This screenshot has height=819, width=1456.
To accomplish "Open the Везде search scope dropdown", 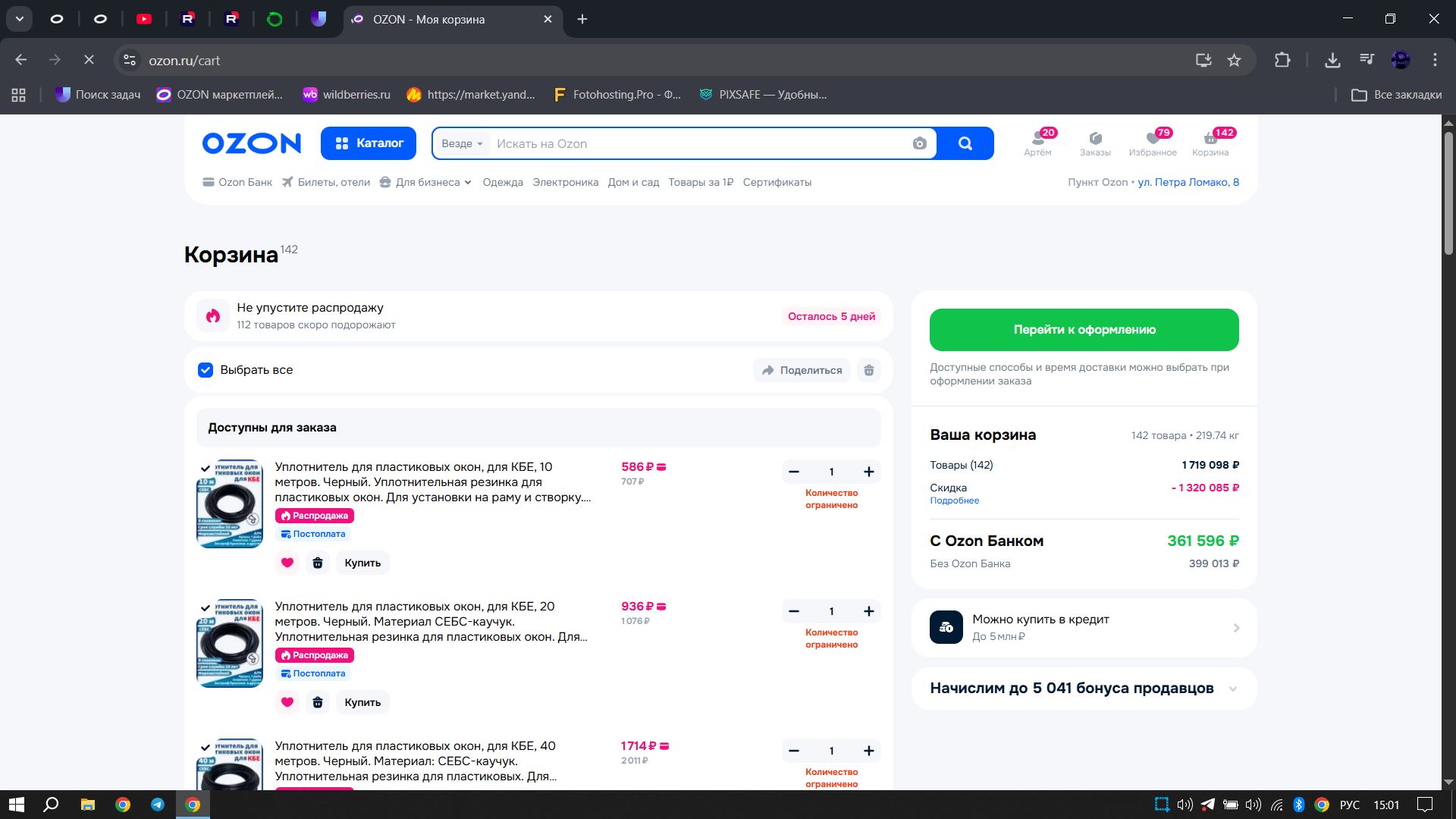I will point(462,143).
